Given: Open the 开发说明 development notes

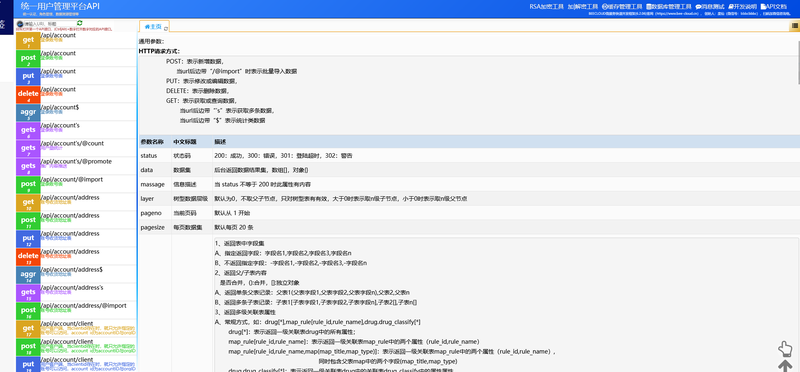Looking at the screenshot, I should pyautogui.click(x=743, y=7).
